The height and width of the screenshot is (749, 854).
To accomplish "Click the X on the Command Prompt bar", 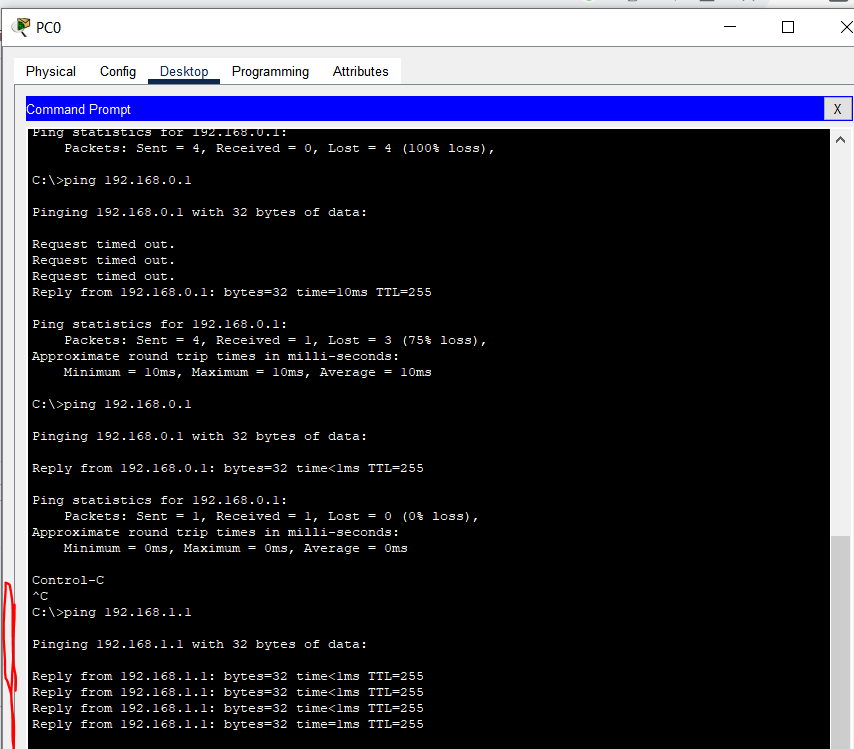I will pos(837,109).
